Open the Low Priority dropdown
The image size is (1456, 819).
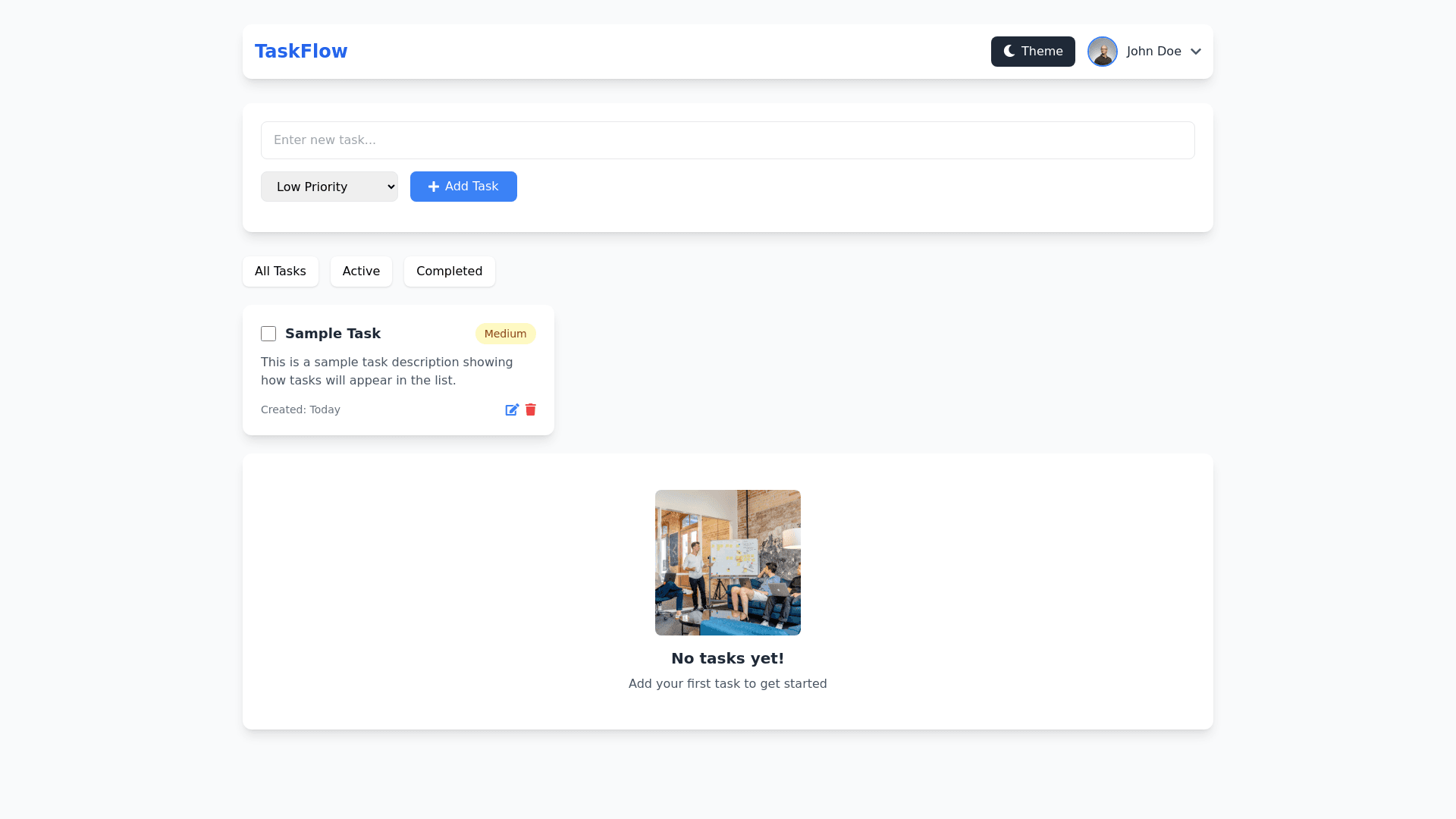click(x=329, y=187)
